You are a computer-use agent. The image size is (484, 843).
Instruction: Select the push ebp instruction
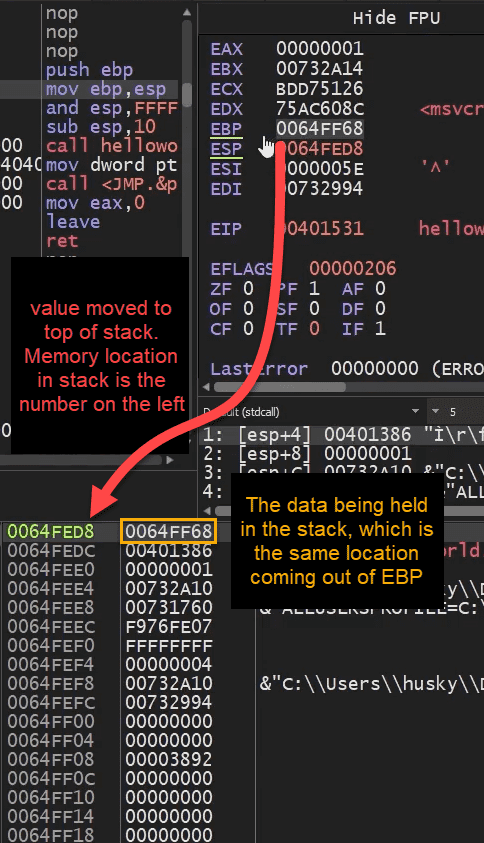point(89,70)
